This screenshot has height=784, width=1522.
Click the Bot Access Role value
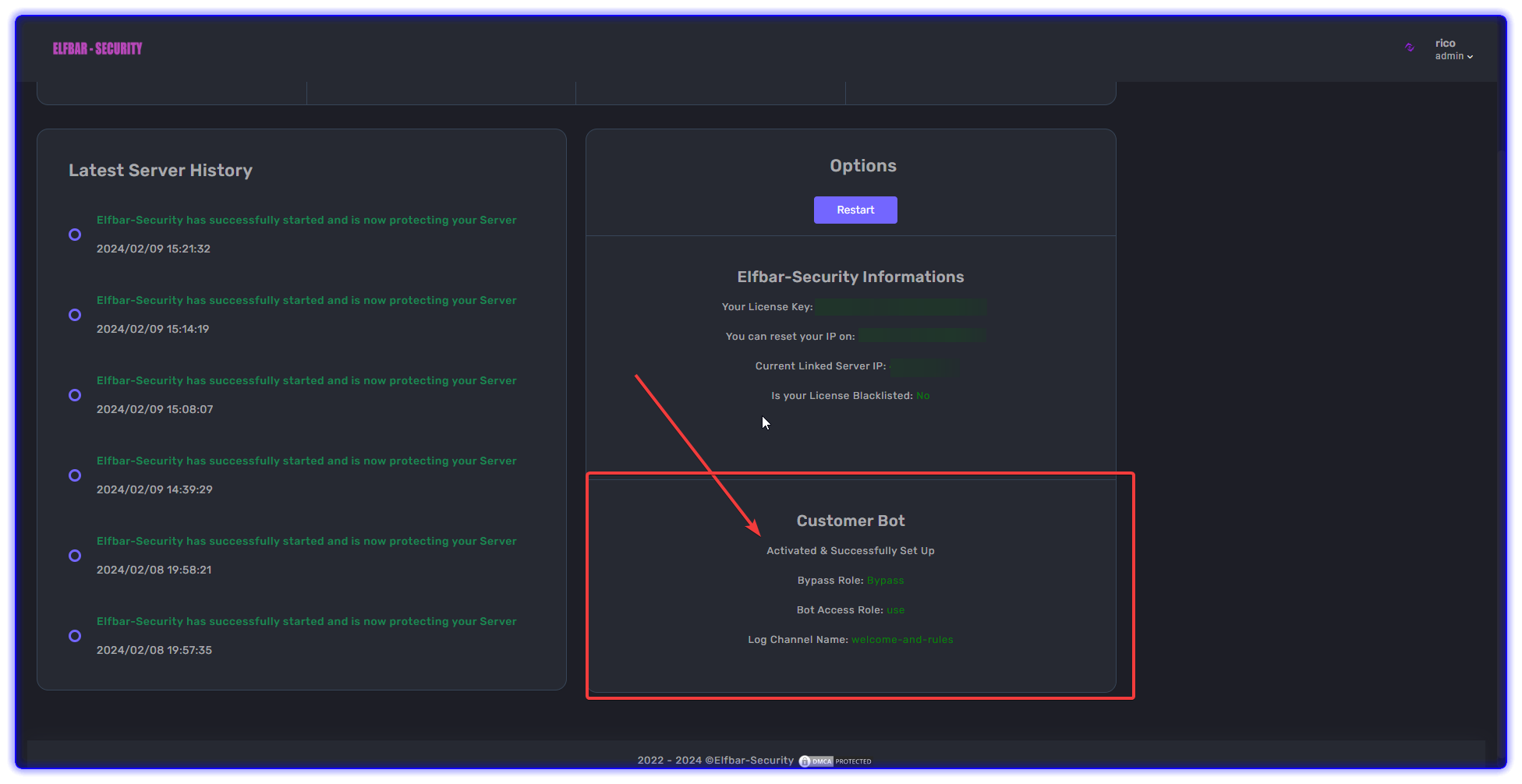(x=895, y=610)
